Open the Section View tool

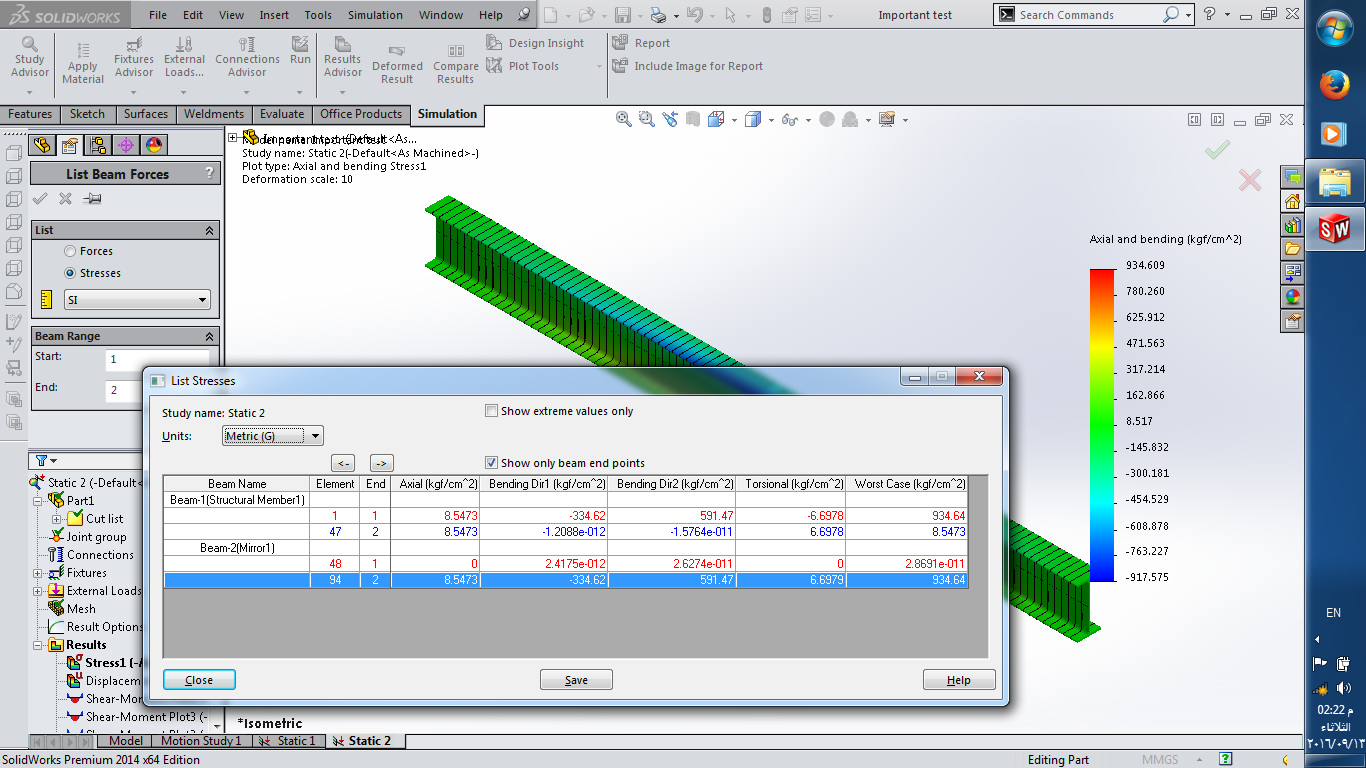coord(693,119)
